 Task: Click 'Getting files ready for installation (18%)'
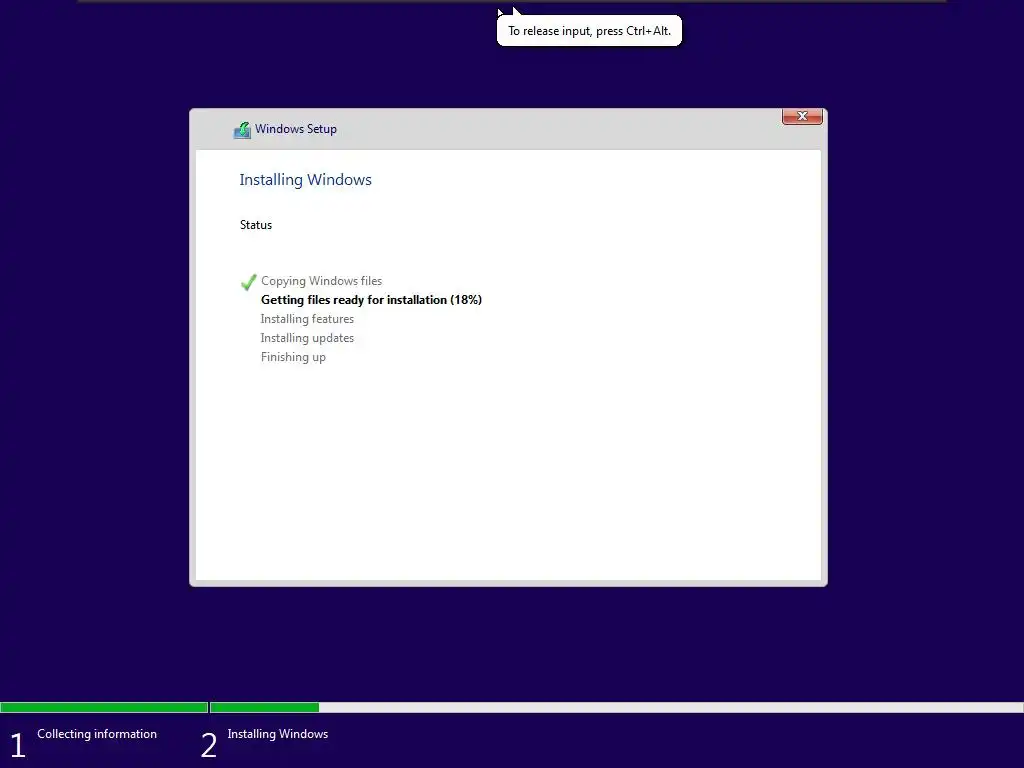point(372,300)
